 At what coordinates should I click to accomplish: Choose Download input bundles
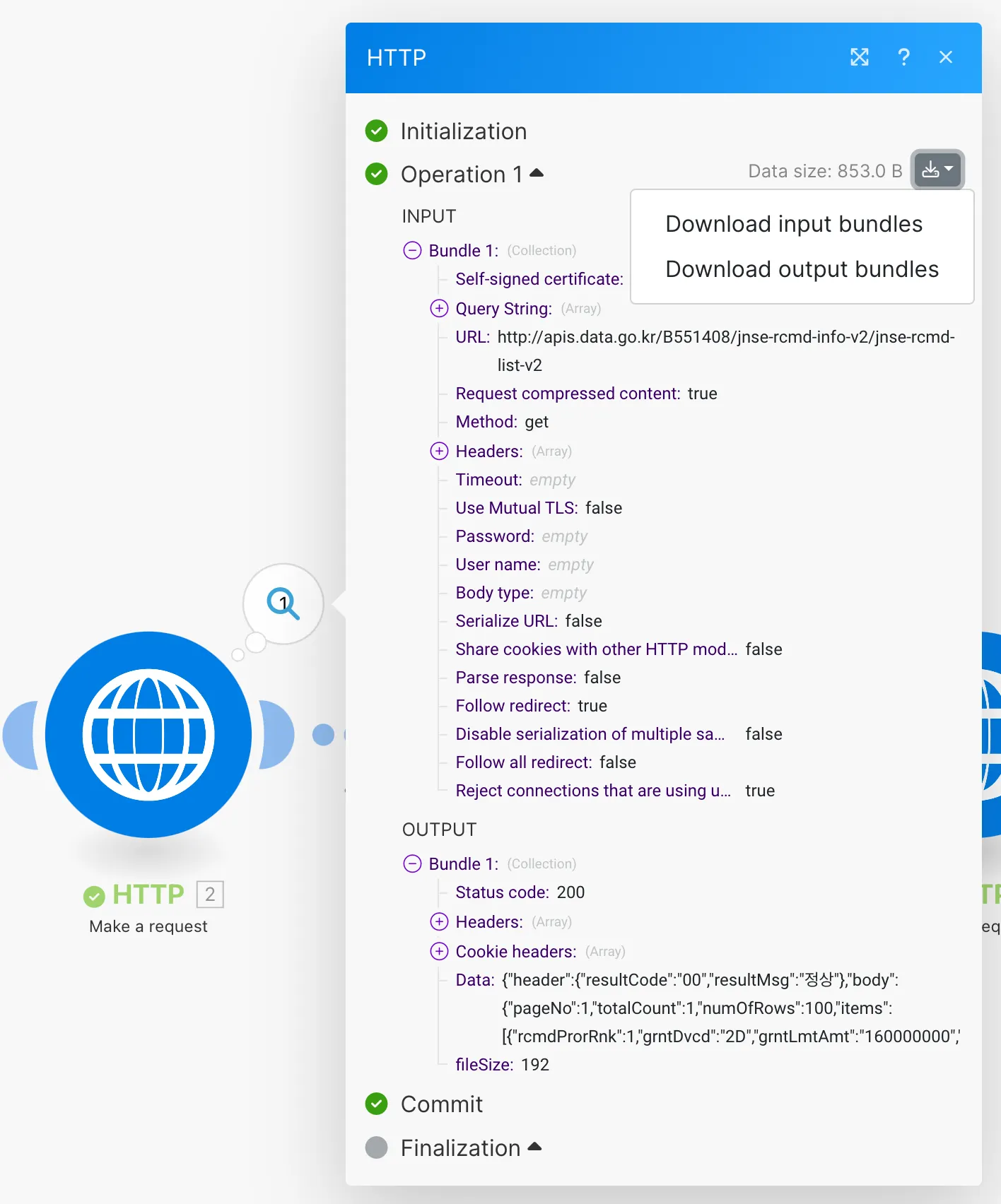(794, 224)
